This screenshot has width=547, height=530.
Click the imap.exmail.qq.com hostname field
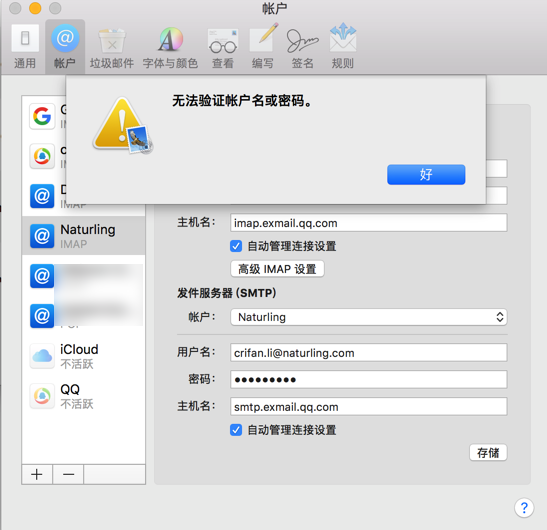click(369, 223)
